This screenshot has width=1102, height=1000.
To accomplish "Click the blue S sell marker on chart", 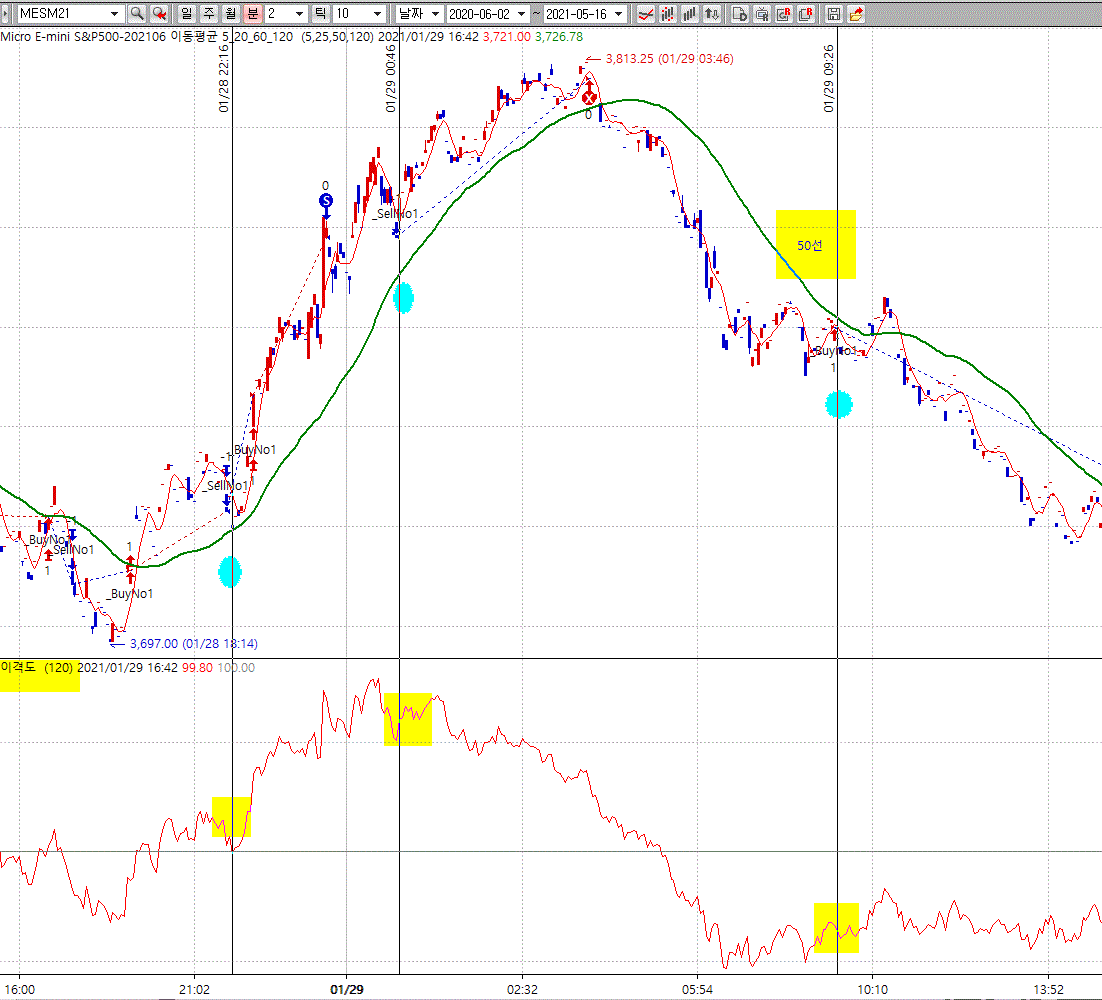I will (325, 201).
